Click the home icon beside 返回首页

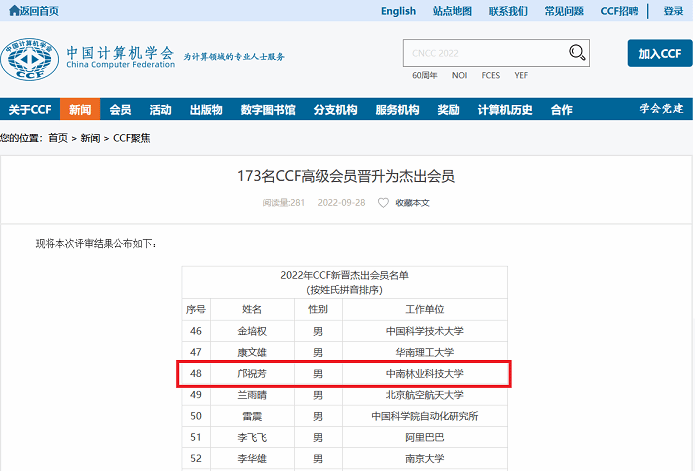coord(14,11)
